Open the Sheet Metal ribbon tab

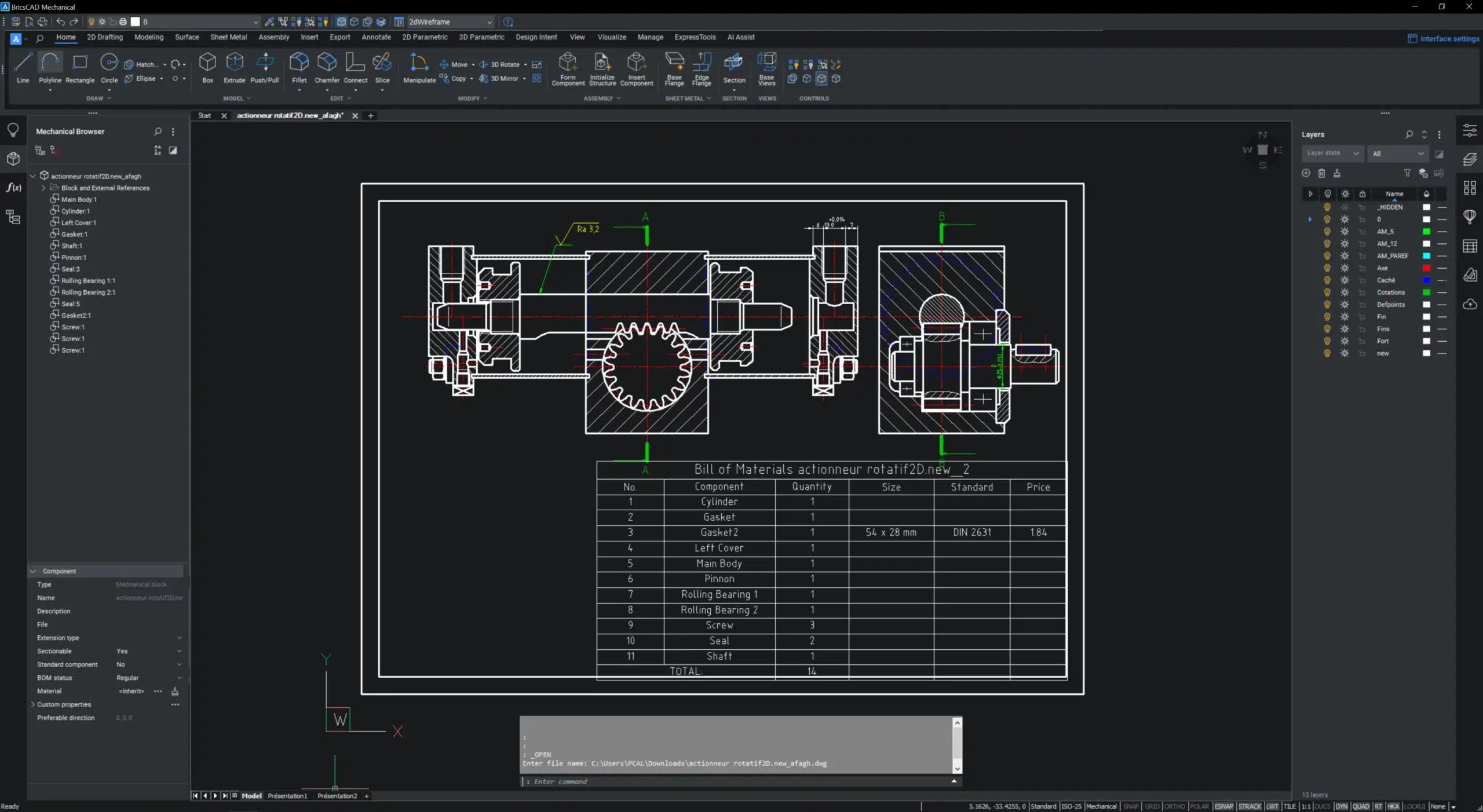(228, 37)
